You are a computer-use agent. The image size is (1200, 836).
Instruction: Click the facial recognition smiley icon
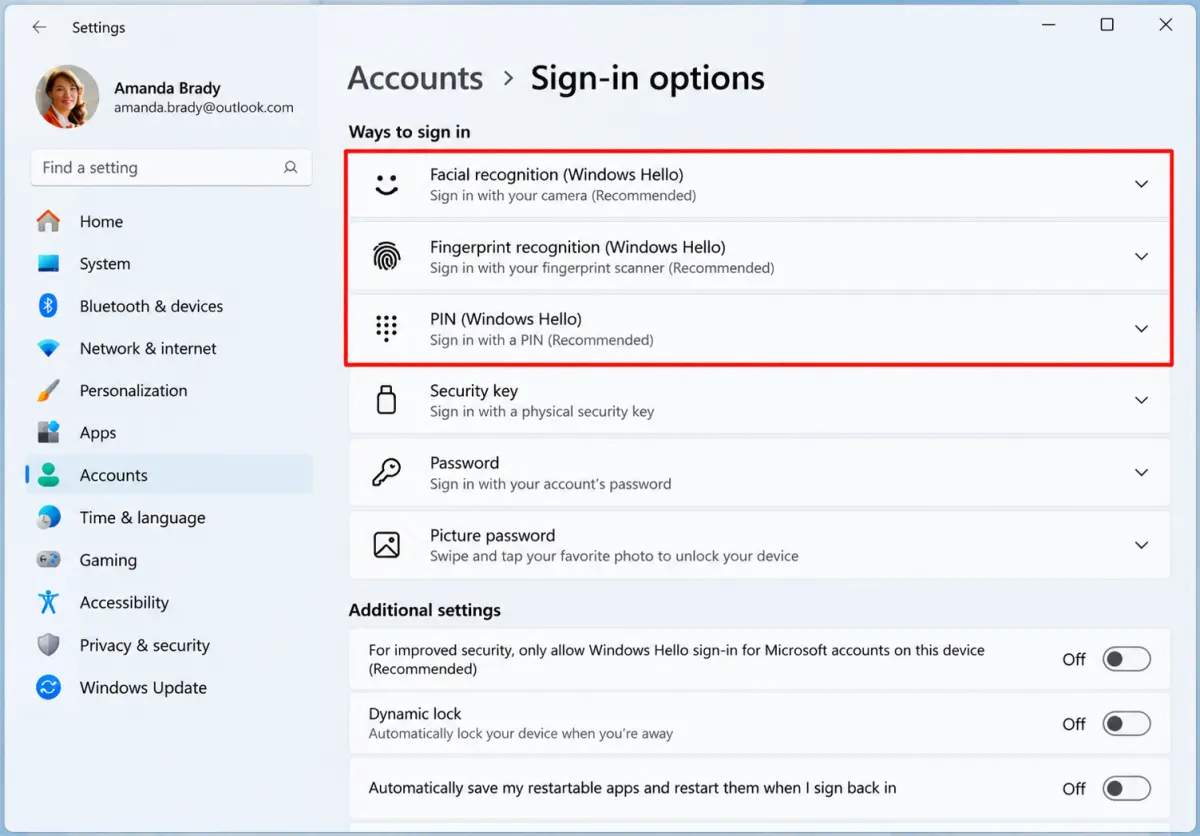[x=386, y=185]
